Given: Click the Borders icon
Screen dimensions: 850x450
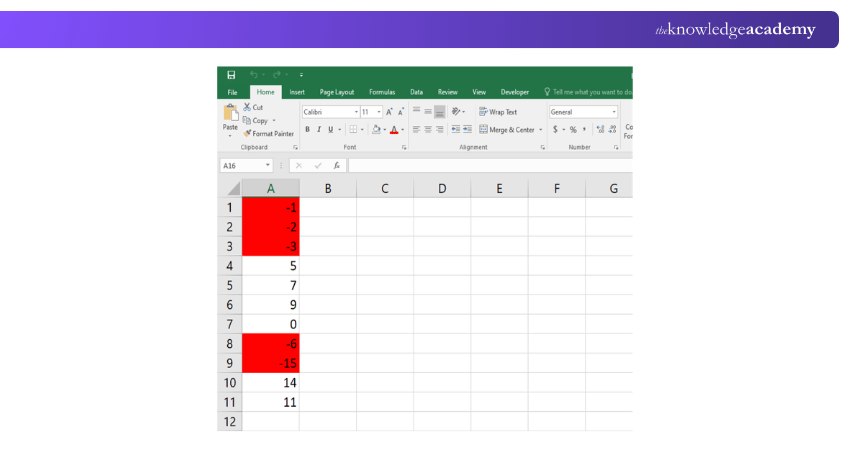Looking at the screenshot, I should click(x=353, y=130).
